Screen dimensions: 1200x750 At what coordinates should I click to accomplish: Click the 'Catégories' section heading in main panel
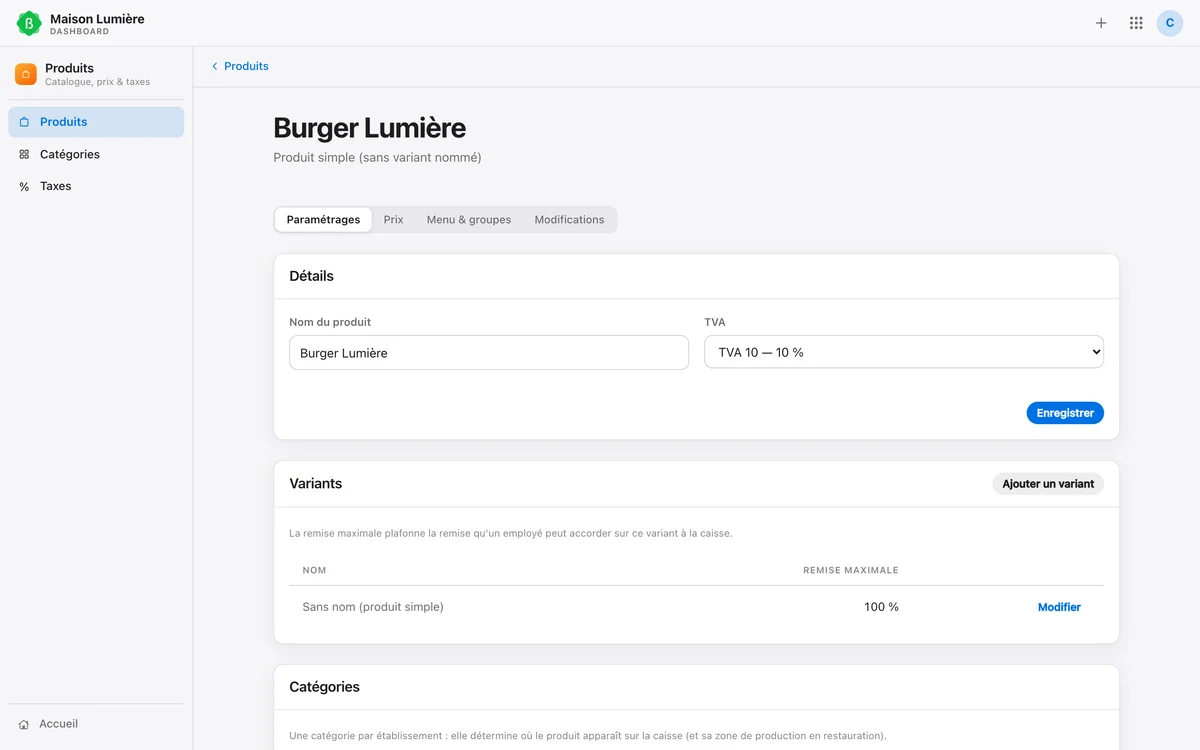pos(325,688)
